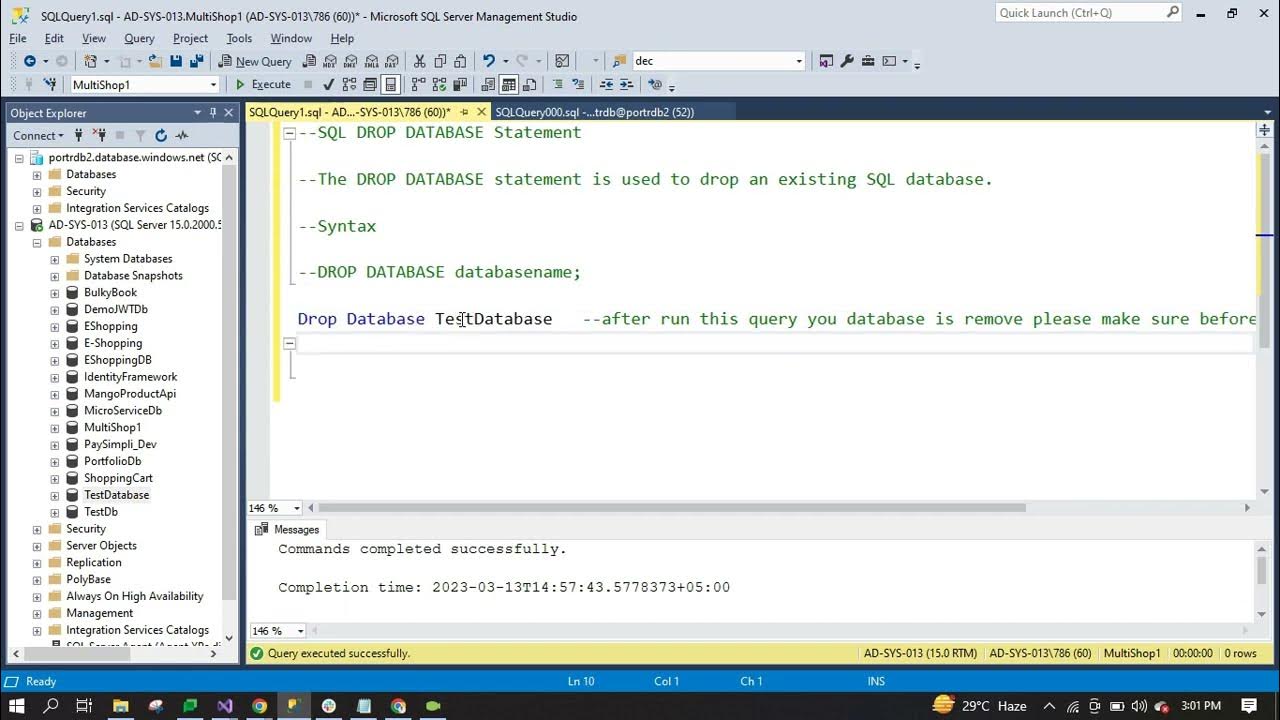Click the navigate Back arrow icon
The image size is (1280, 720).
point(30,61)
